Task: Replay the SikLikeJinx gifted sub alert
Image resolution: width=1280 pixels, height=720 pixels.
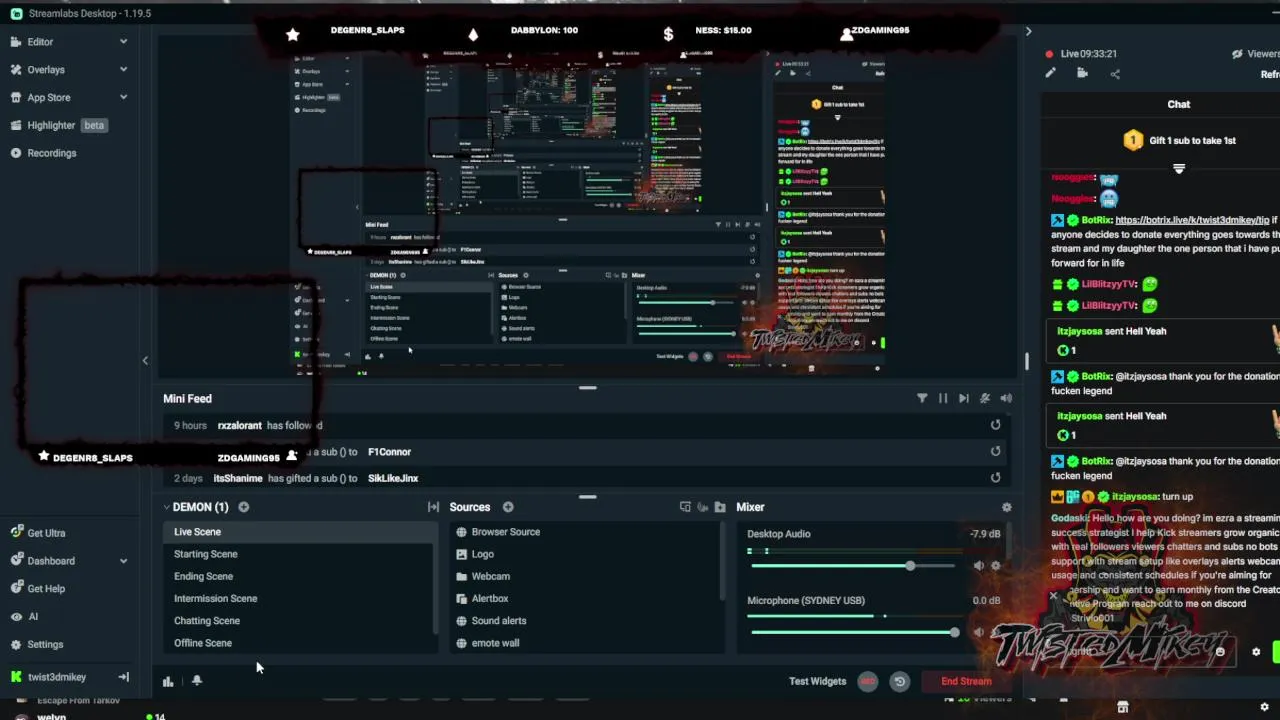Action: [x=995, y=477]
